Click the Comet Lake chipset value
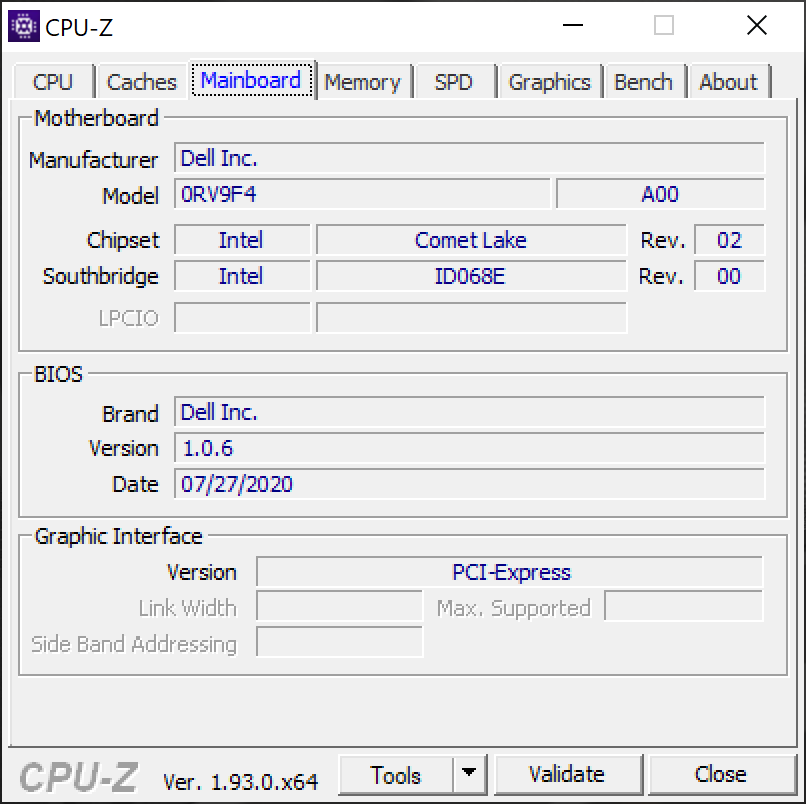The width and height of the screenshot is (806, 804). (x=471, y=240)
